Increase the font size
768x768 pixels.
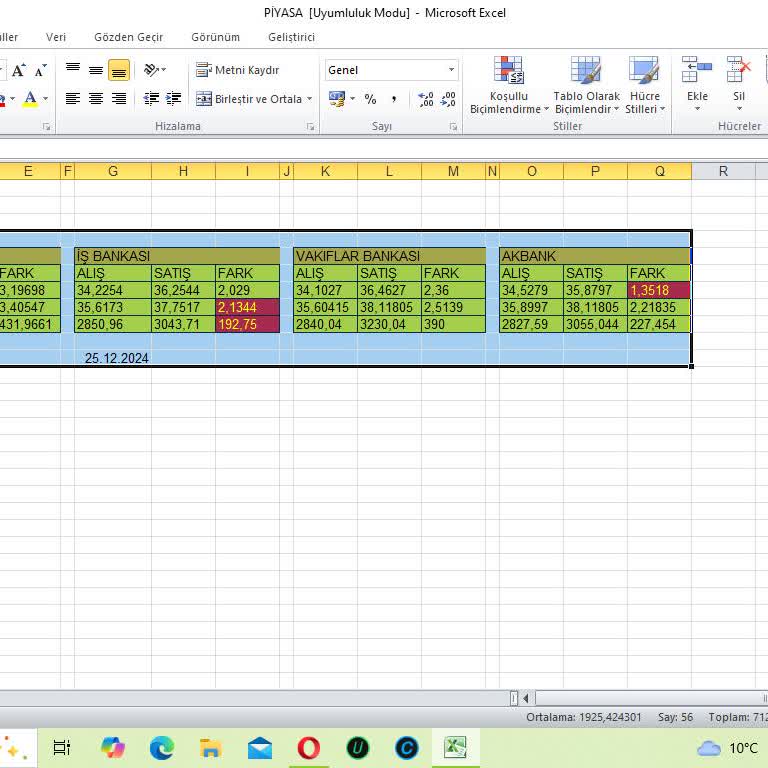point(20,71)
